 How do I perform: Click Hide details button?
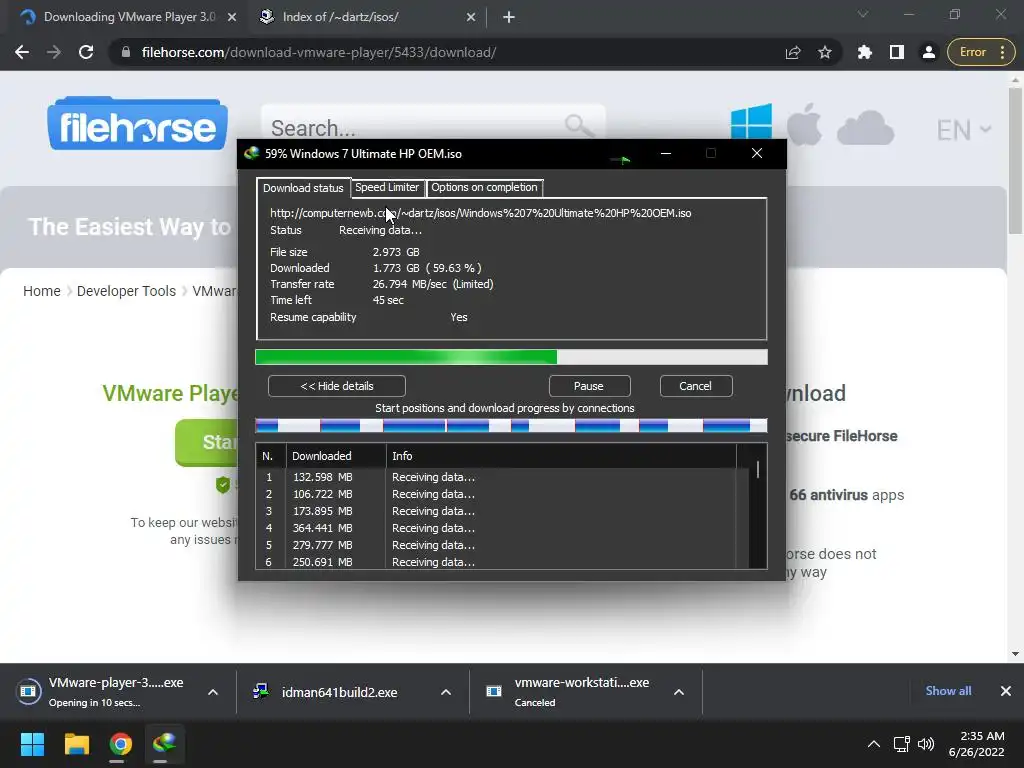pos(336,386)
